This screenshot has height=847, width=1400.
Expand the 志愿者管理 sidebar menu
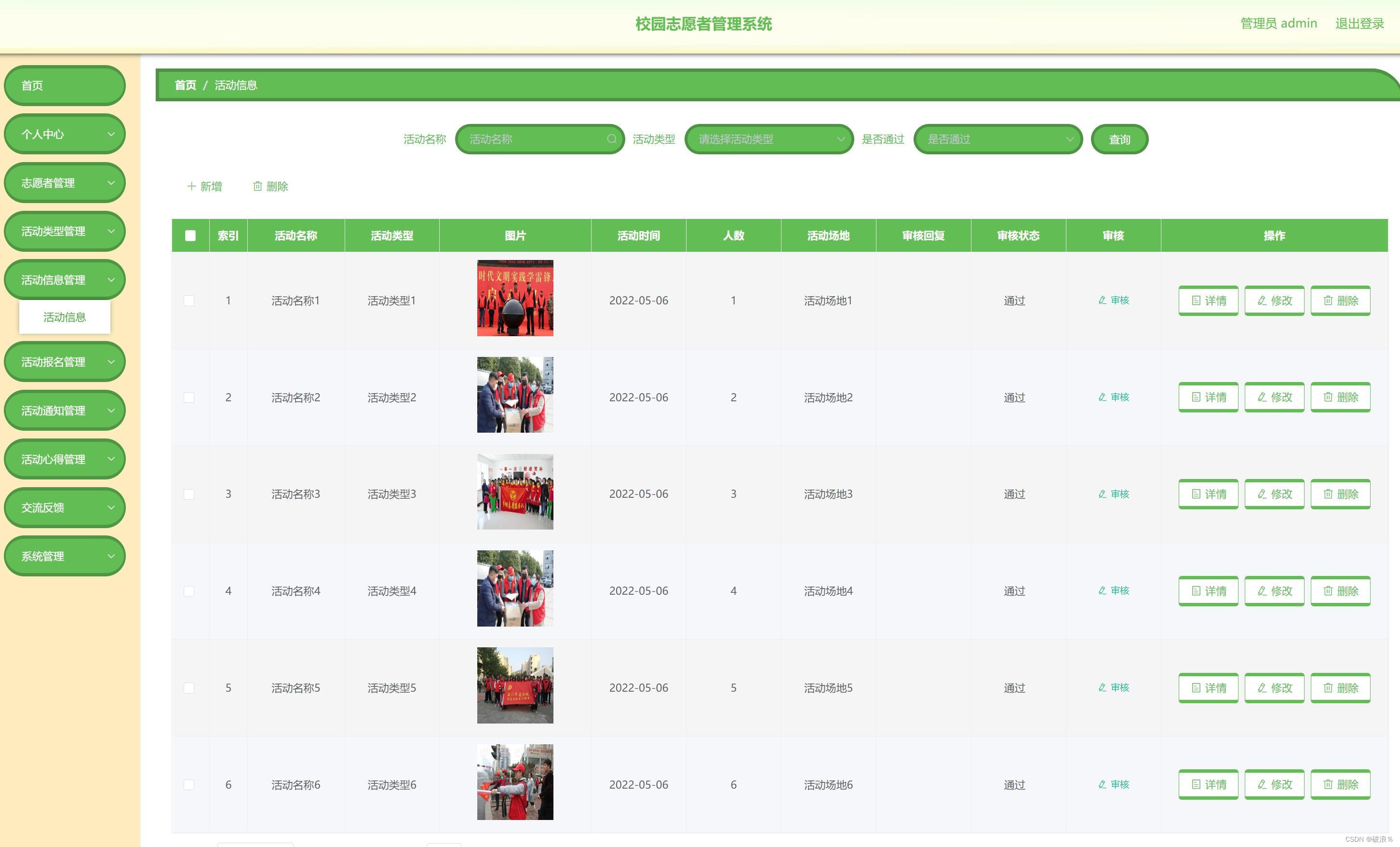pyautogui.click(x=65, y=182)
